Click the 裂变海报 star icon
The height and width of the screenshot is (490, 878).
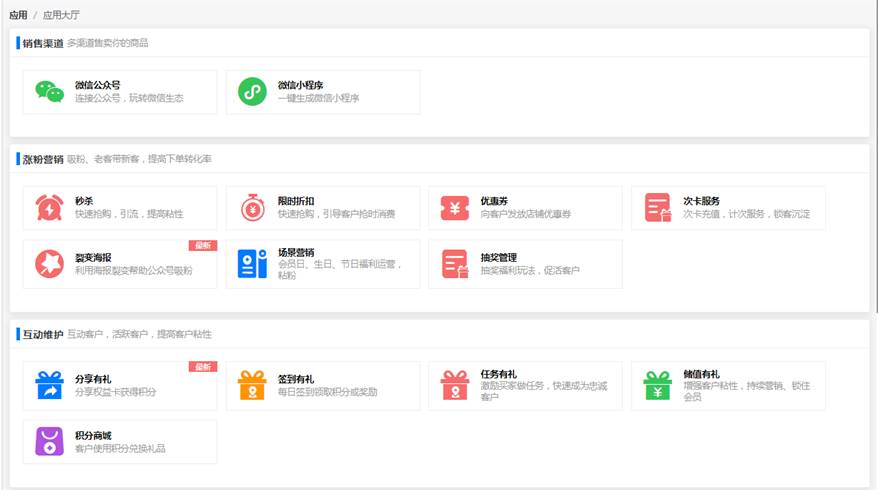[49, 264]
